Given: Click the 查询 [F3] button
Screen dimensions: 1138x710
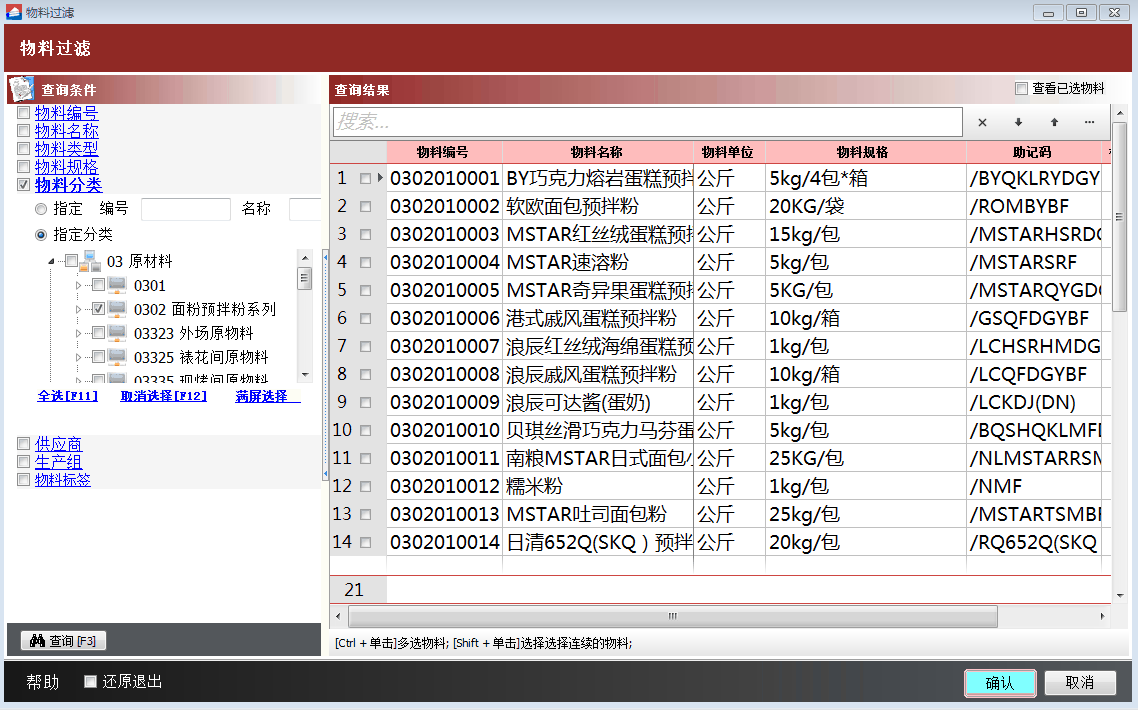Looking at the screenshot, I should [63, 641].
